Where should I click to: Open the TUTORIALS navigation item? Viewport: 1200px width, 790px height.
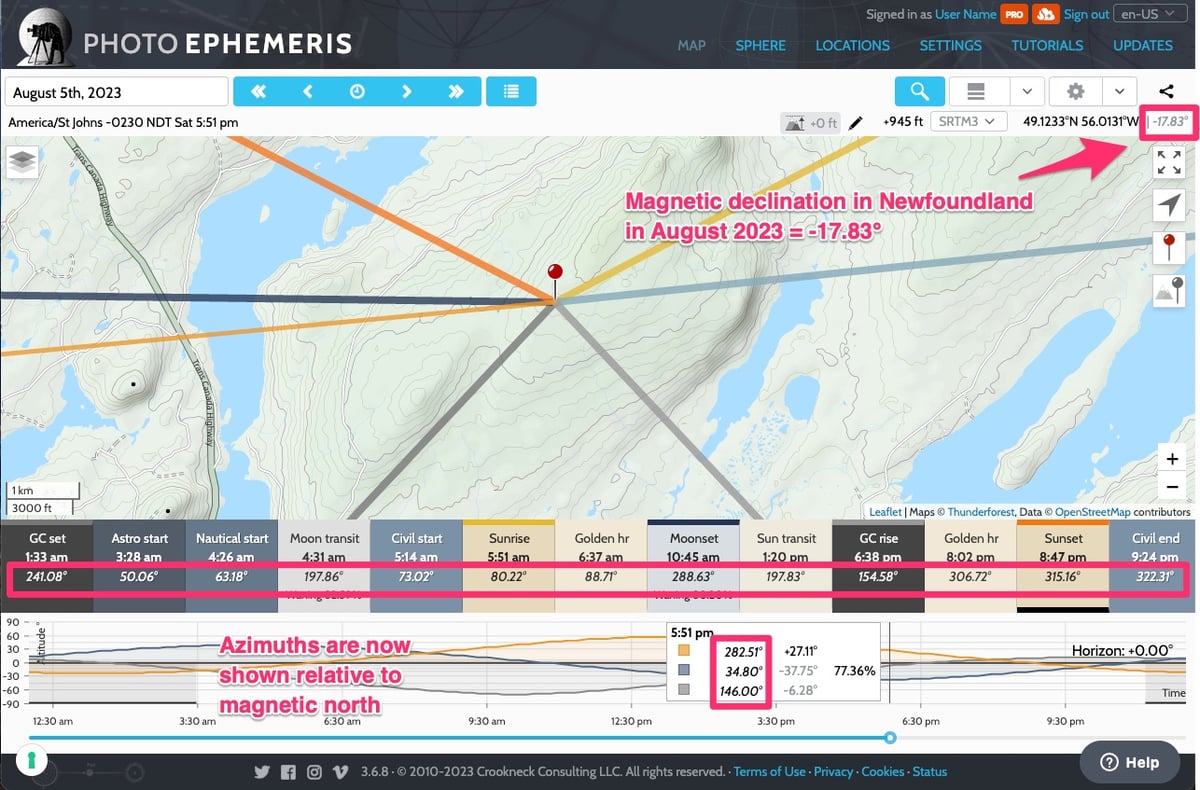click(x=1047, y=45)
